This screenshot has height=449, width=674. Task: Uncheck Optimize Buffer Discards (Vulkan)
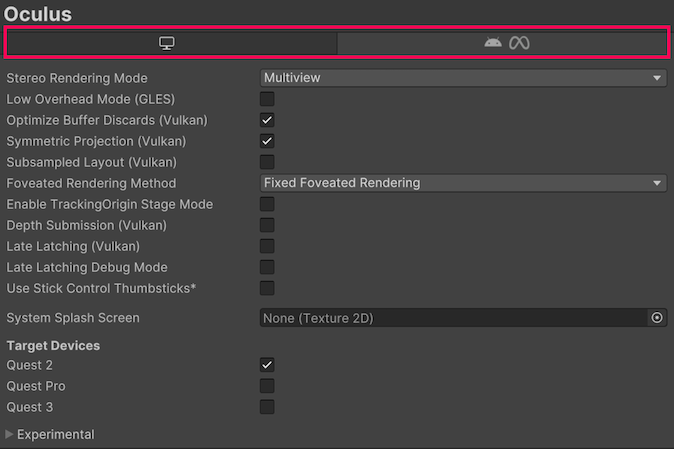click(x=267, y=120)
